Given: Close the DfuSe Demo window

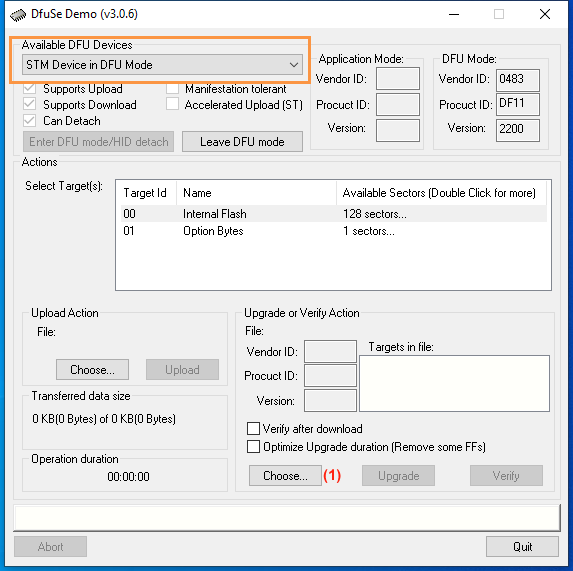Looking at the screenshot, I should tap(545, 14).
